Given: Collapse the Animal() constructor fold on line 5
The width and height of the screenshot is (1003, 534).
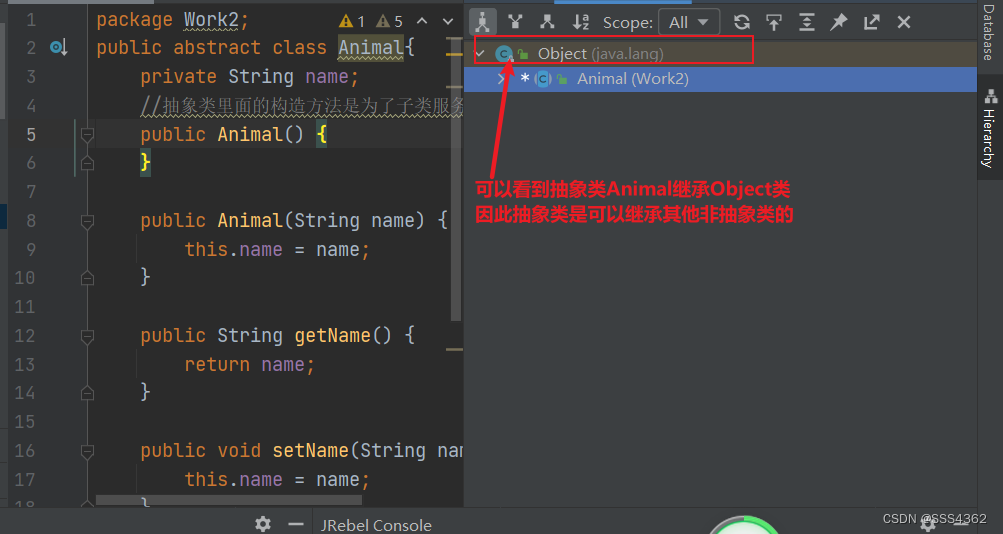Looking at the screenshot, I should tap(87, 135).
